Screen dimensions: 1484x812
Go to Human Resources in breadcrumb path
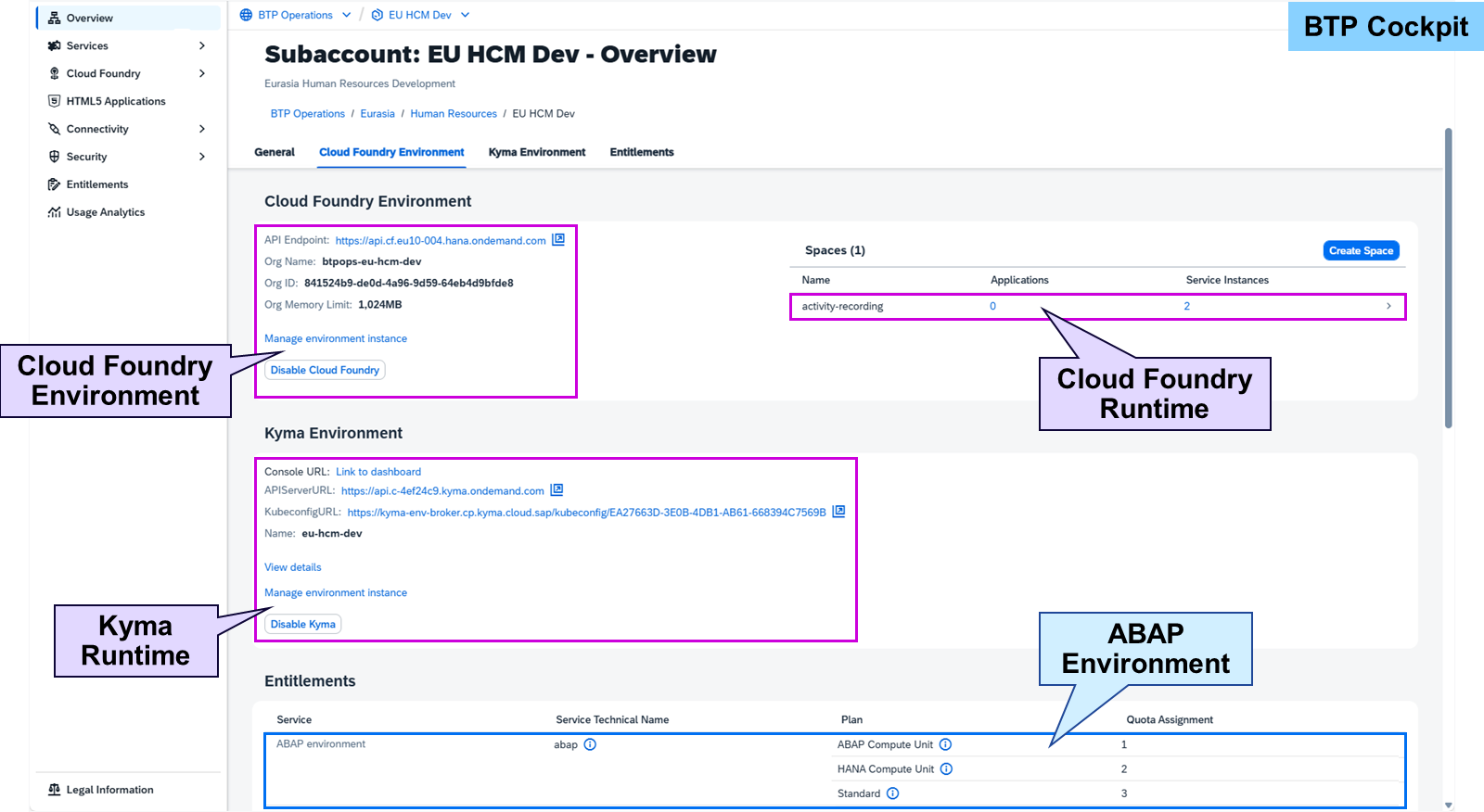[454, 114]
